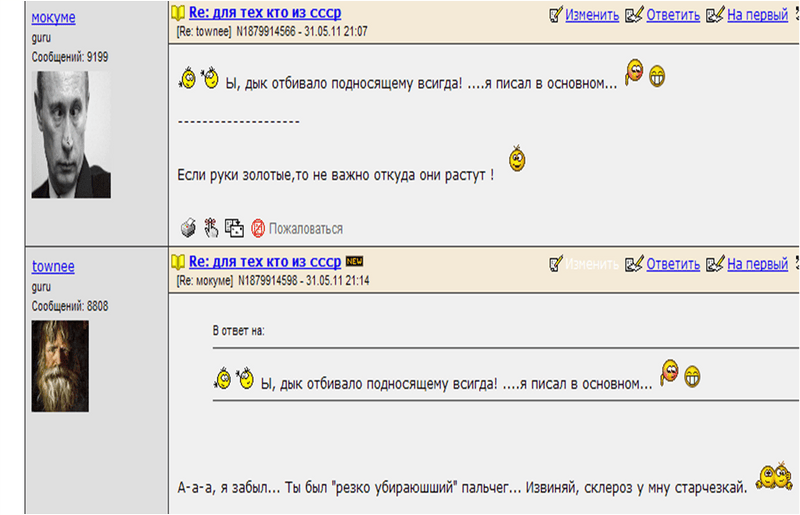
Task: Click text 'Сообщений: 8808'
Action: click(70, 306)
